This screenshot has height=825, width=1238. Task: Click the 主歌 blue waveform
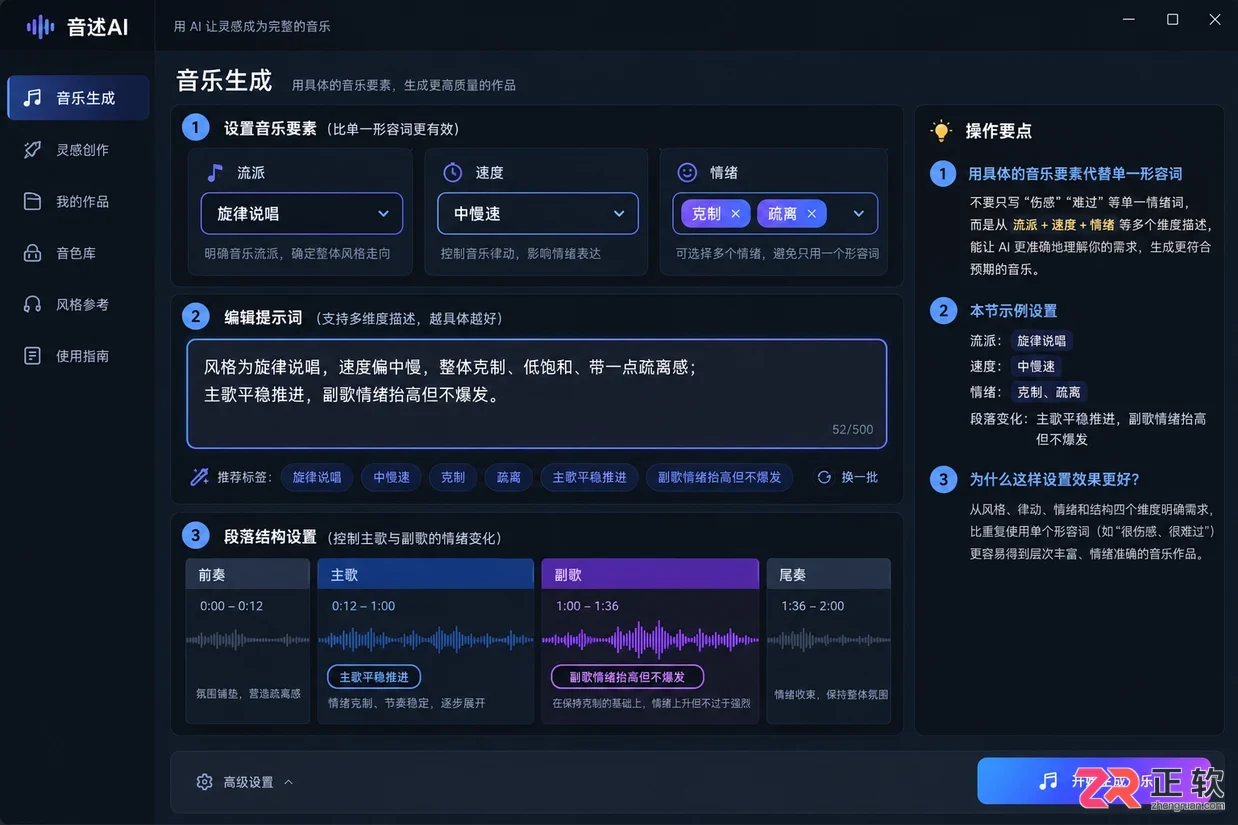pyautogui.click(x=426, y=640)
